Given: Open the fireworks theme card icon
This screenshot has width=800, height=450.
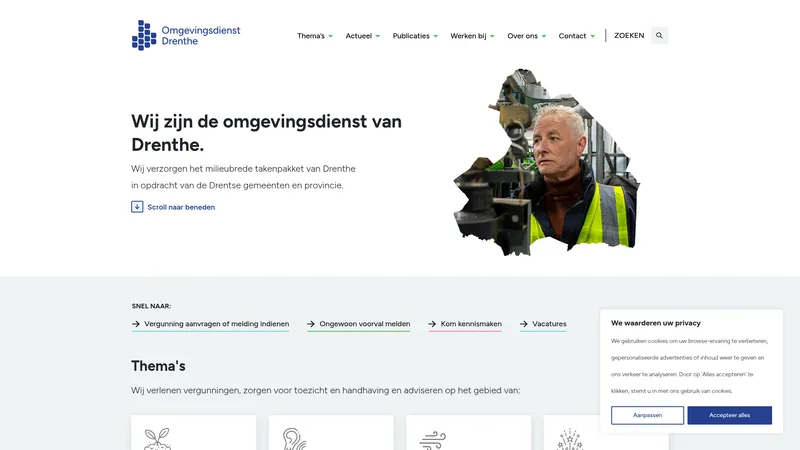Looking at the screenshot, I should [570, 439].
